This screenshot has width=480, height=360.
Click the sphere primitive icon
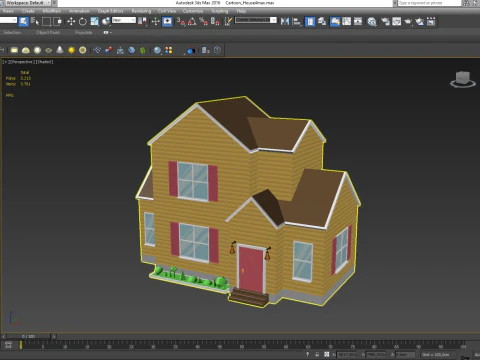pyautogui.click(x=37, y=50)
